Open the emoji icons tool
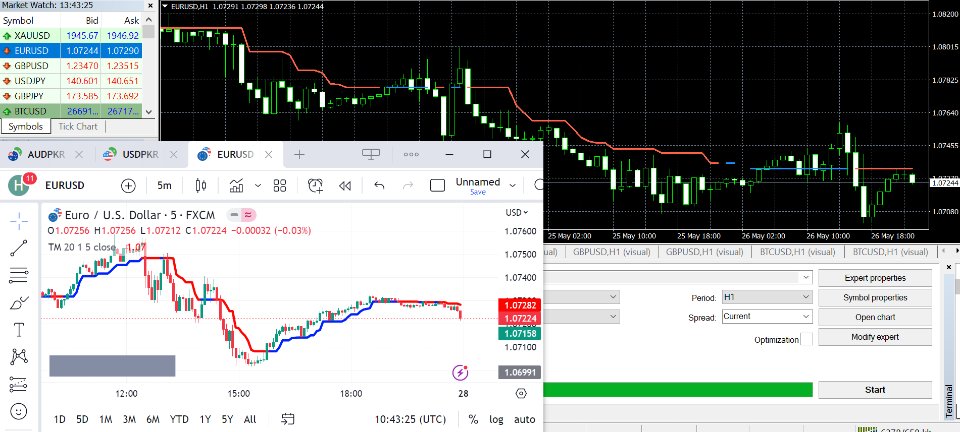This screenshot has width=960, height=432. (x=19, y=411)
